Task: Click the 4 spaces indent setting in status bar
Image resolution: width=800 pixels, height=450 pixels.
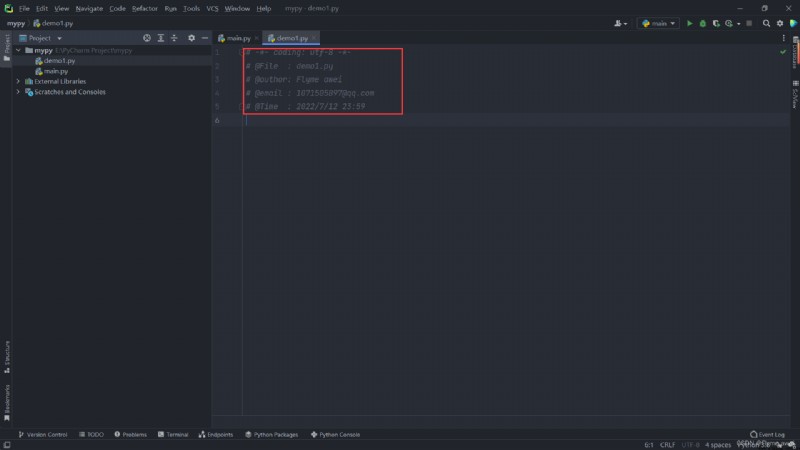Action: pyautogui.click(x=718, y=445)
